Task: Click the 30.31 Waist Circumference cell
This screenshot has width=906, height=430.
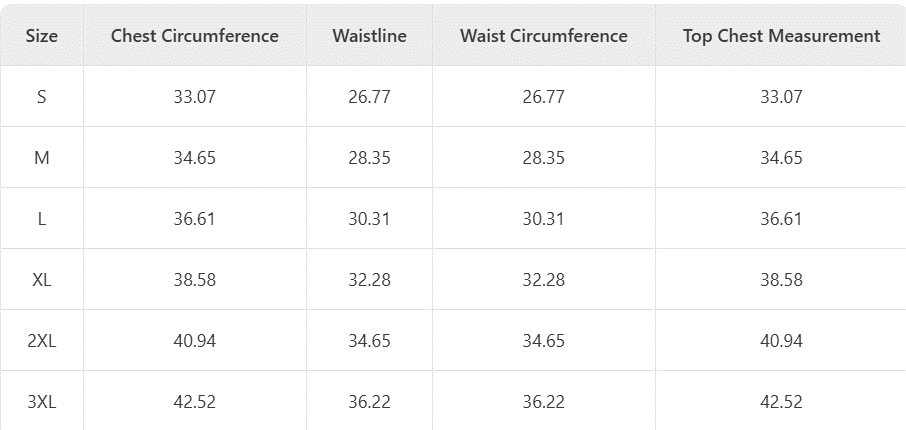Action: tap(544, 218)
